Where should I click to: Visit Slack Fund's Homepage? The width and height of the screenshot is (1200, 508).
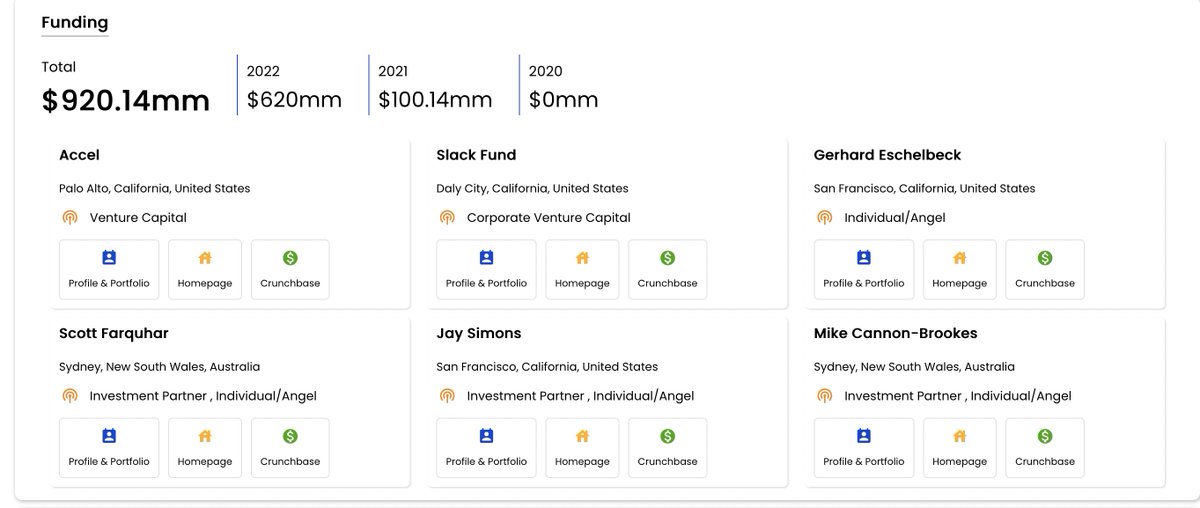[582, 269]
